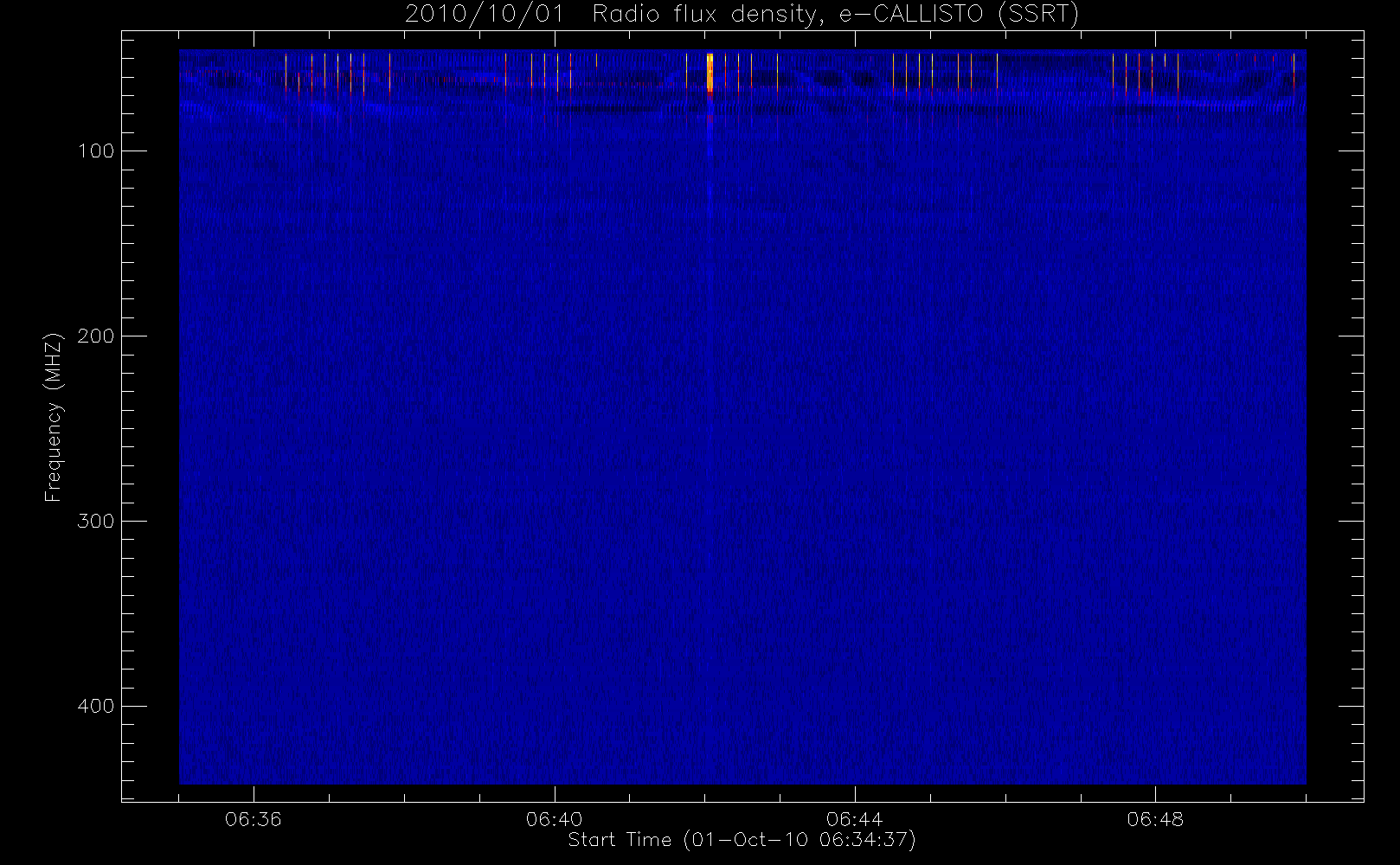The height and width of the screenshot is (865, 1400).
Task: Click the '06:36' time axis label
Action: click(x=254, y=819)
